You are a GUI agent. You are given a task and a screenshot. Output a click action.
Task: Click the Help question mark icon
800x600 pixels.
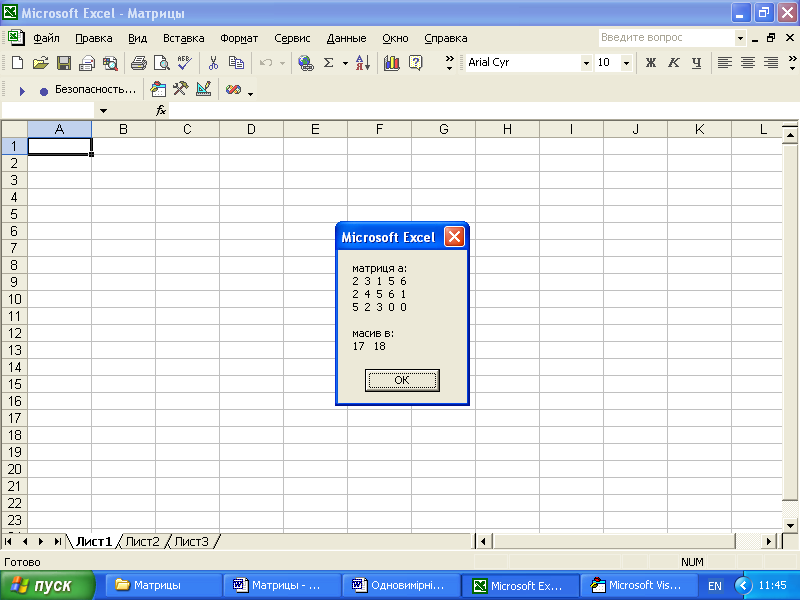[416, 63]
